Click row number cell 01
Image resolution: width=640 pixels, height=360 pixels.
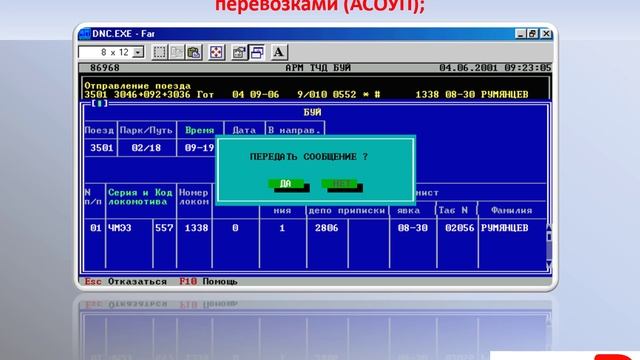pos(96,228)
